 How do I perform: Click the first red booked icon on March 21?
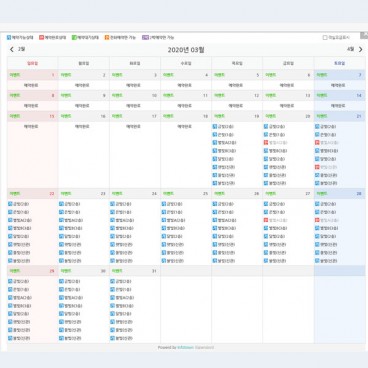coord(317,143)
